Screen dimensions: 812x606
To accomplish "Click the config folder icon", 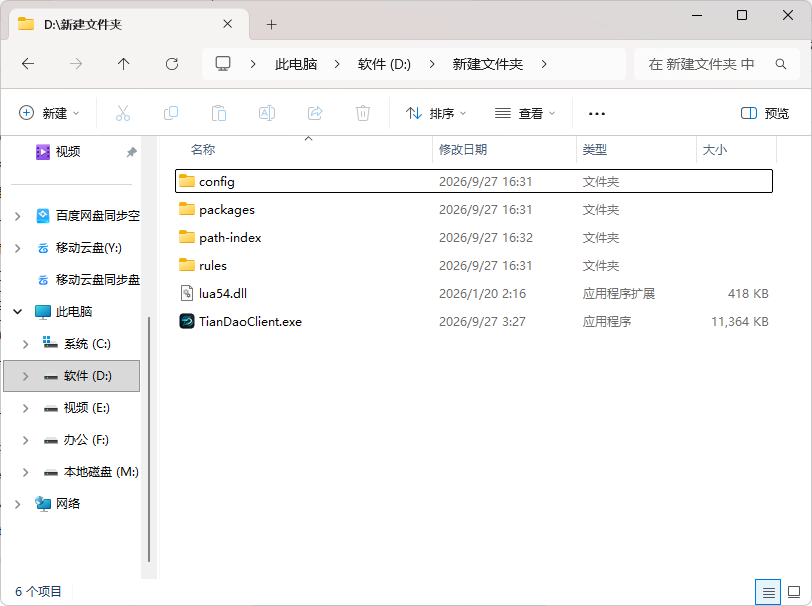I will coord(187,181).
